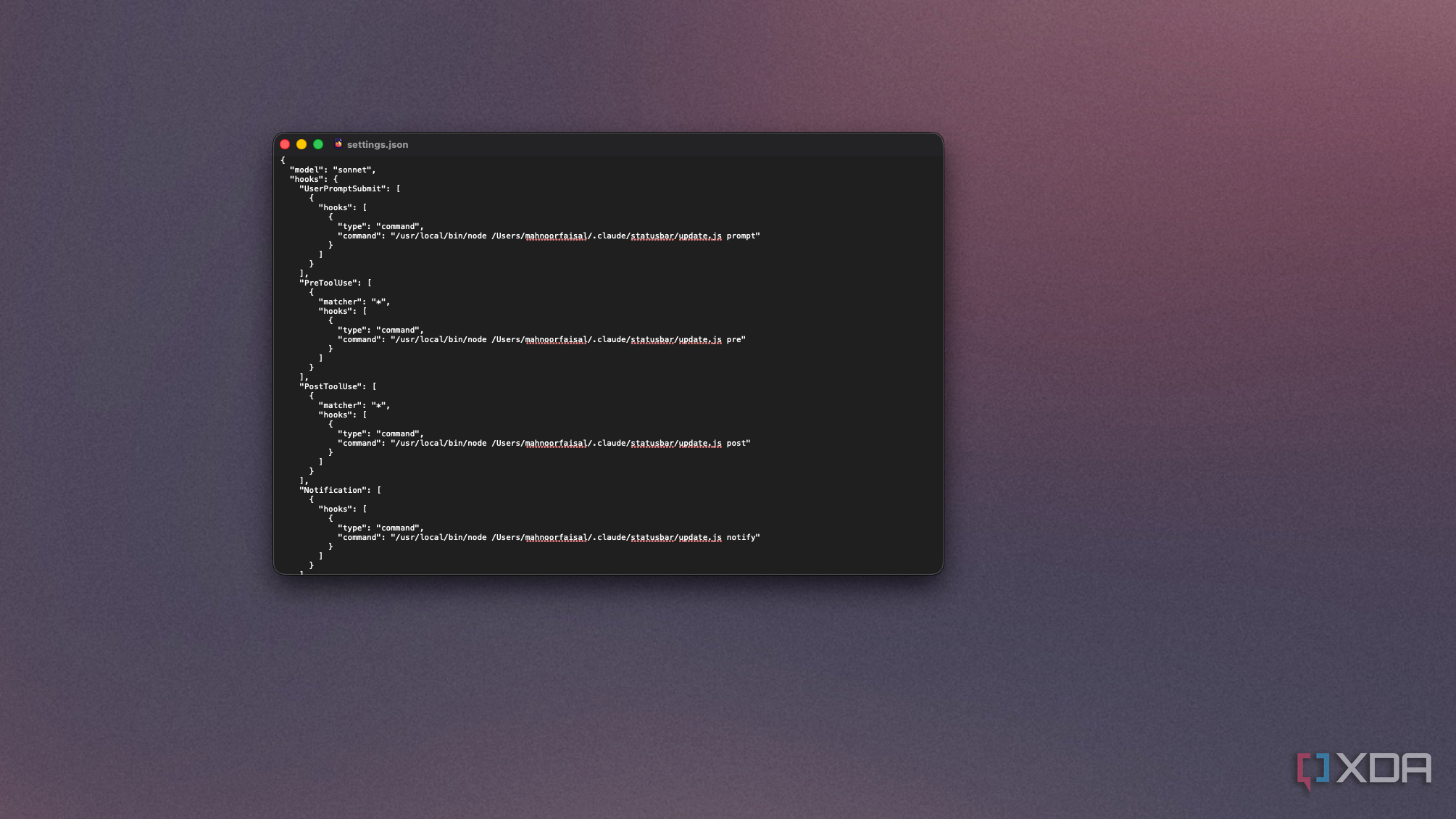Click the command line ending with pre
Image resolution: width=1456 pixels, height=819 pixels.
click(x=541, y=340)
